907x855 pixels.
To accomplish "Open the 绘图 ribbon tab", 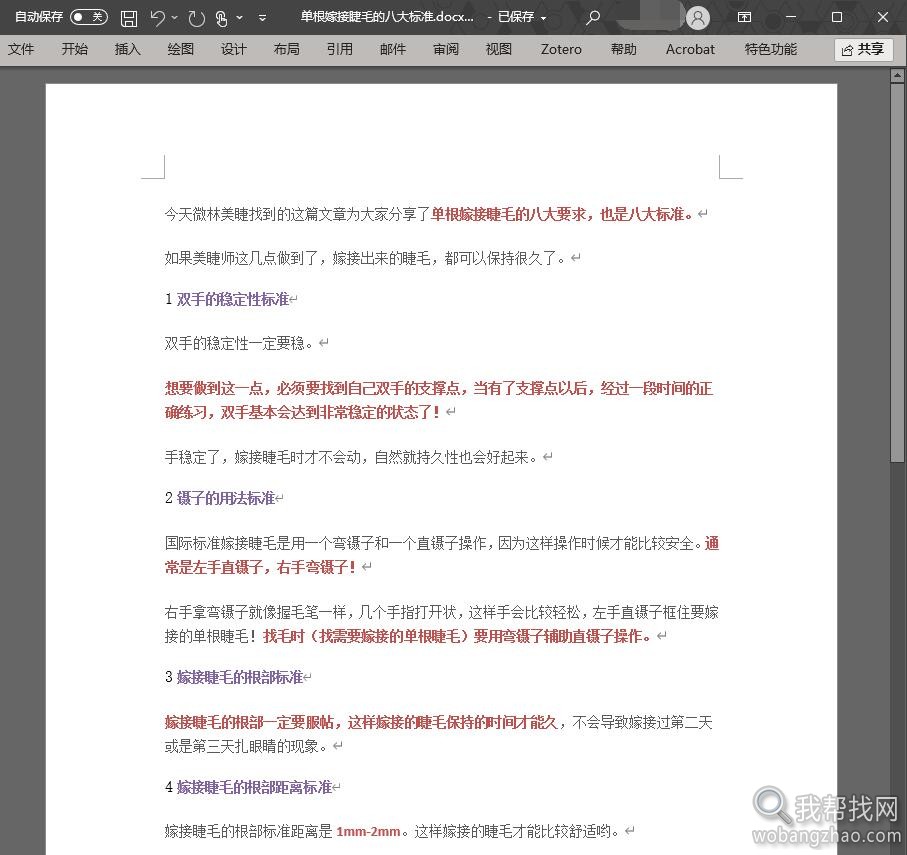I will [x=180, y=49].
